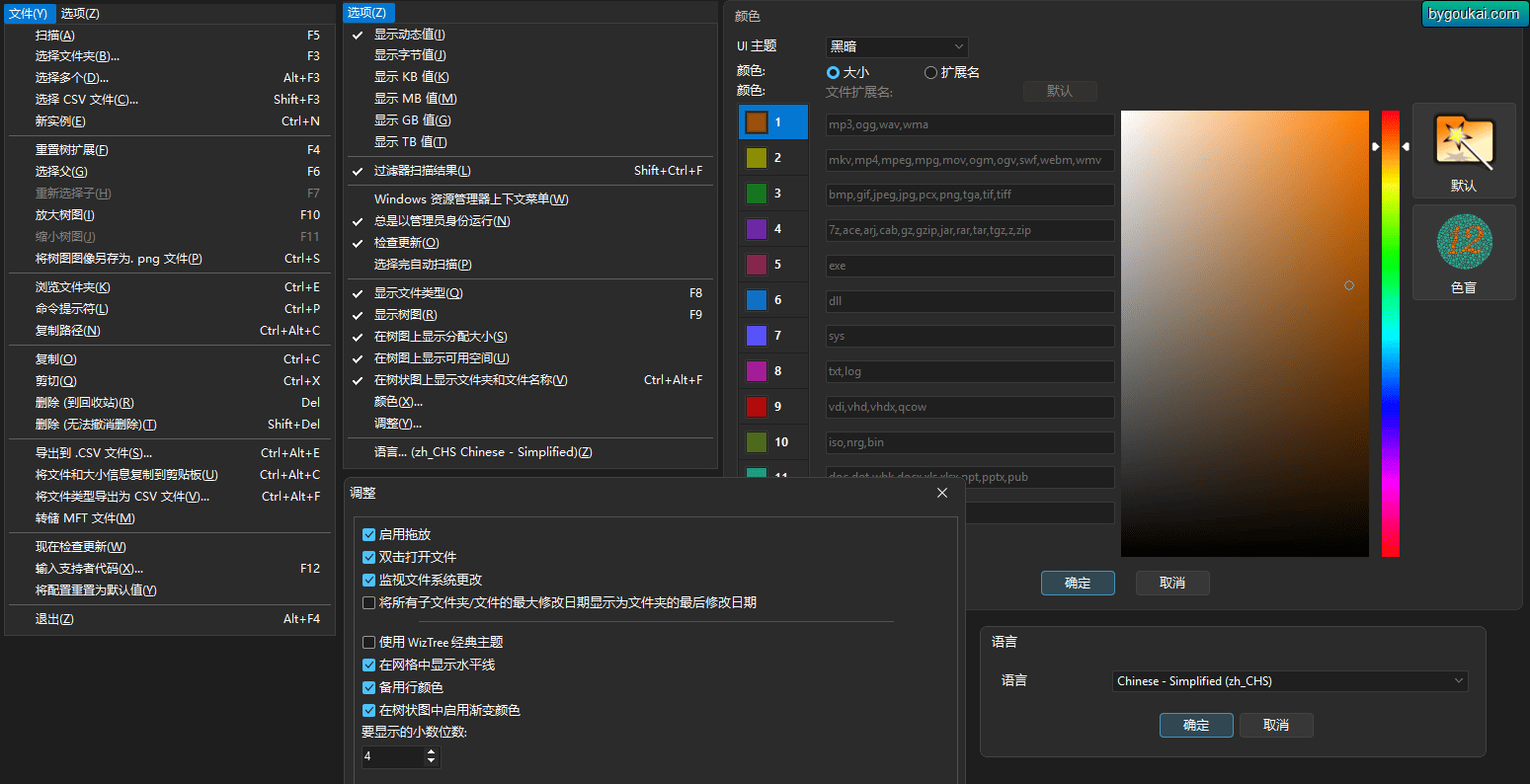Click the 默认 folder wand icon

pos(1464,140)
